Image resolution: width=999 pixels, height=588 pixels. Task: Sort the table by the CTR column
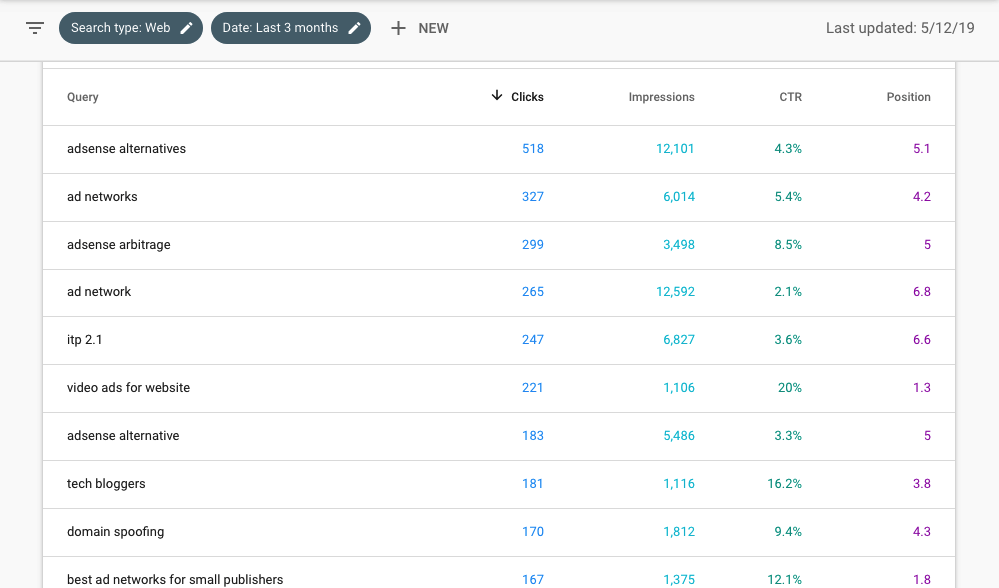(x=789, y=96)
